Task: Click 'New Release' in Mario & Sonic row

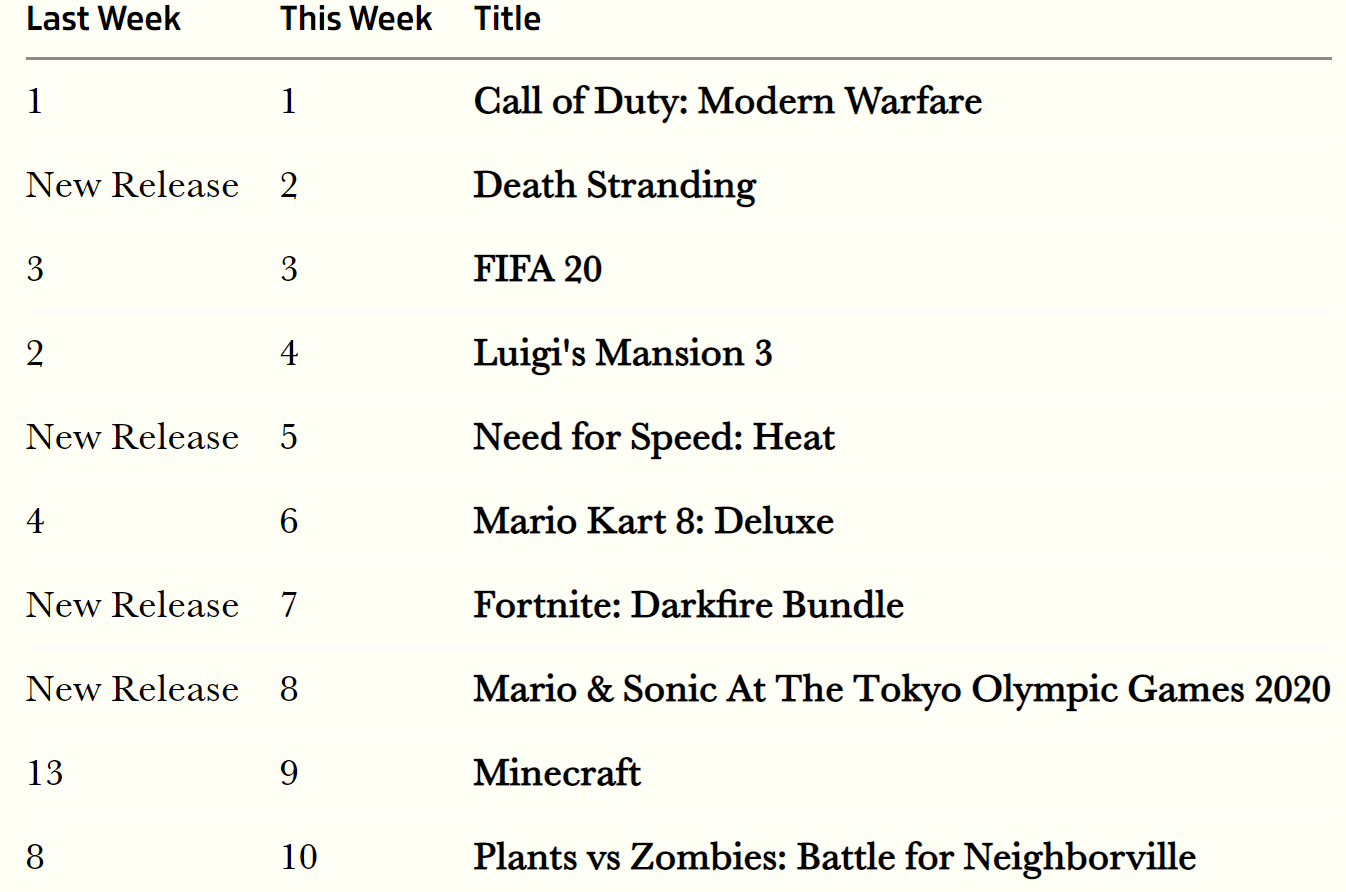Action: [x=132, y=689]
